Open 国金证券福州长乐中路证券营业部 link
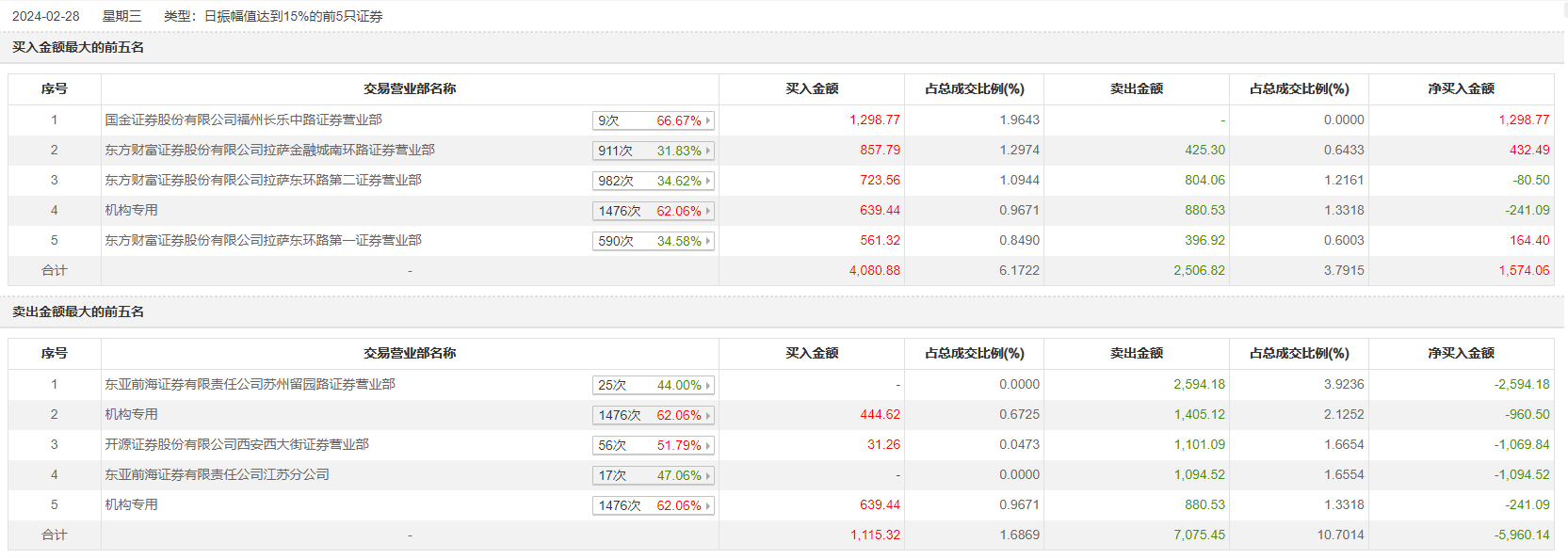Viewport: 1568px width, 559px height. pos(243,120)
